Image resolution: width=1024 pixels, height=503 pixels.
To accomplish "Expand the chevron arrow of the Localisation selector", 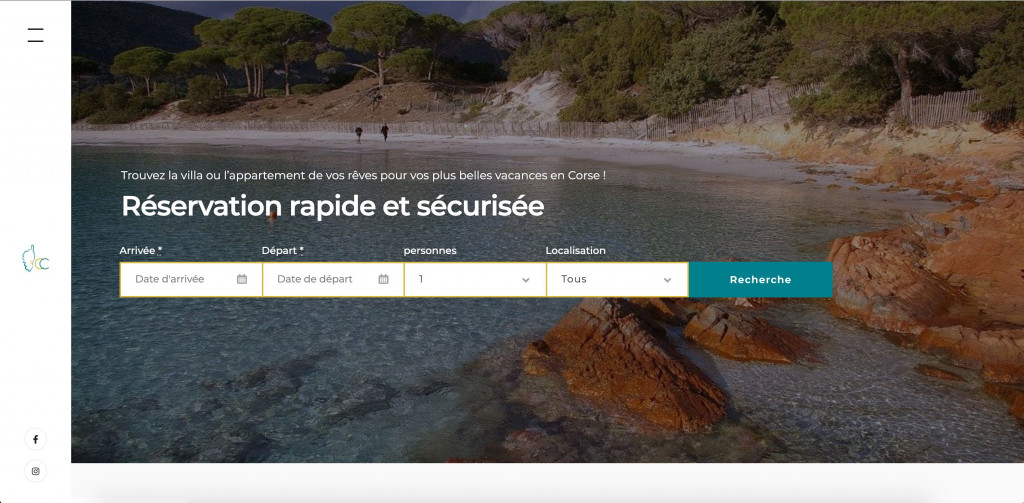I will coord(667,280).
